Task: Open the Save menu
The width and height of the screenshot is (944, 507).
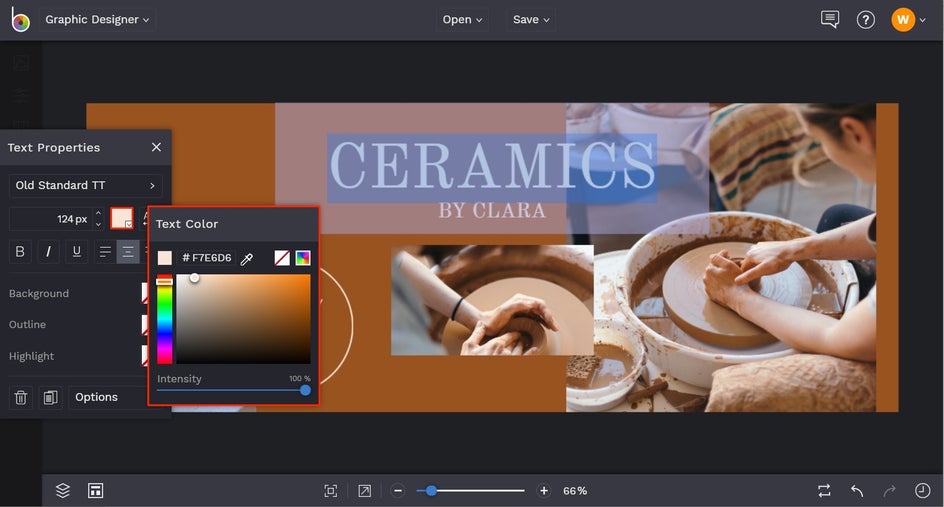Action: (531, 20)
